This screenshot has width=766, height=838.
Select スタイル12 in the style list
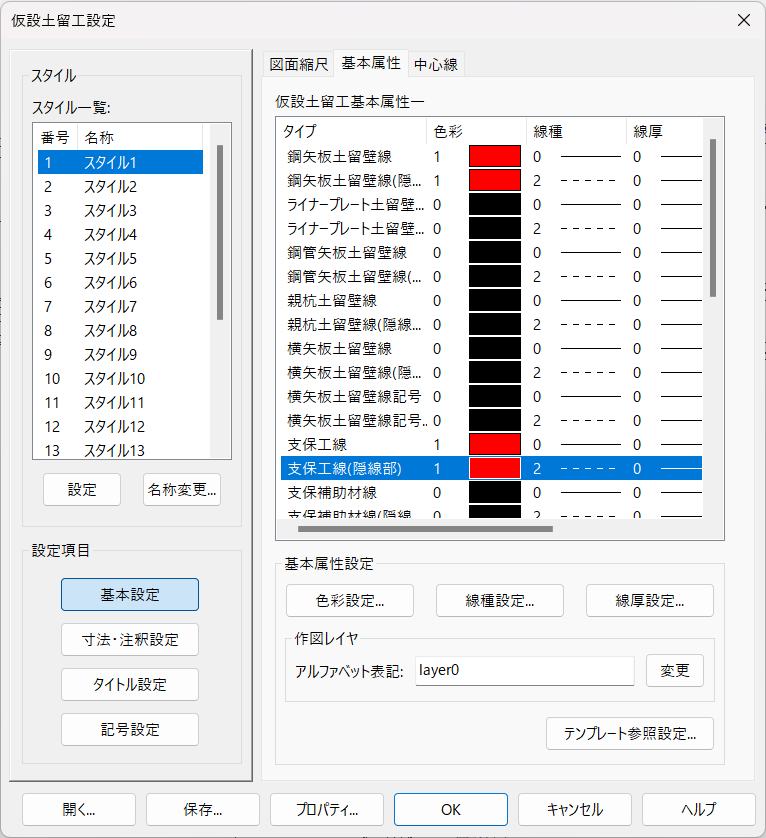click(120, 426)
